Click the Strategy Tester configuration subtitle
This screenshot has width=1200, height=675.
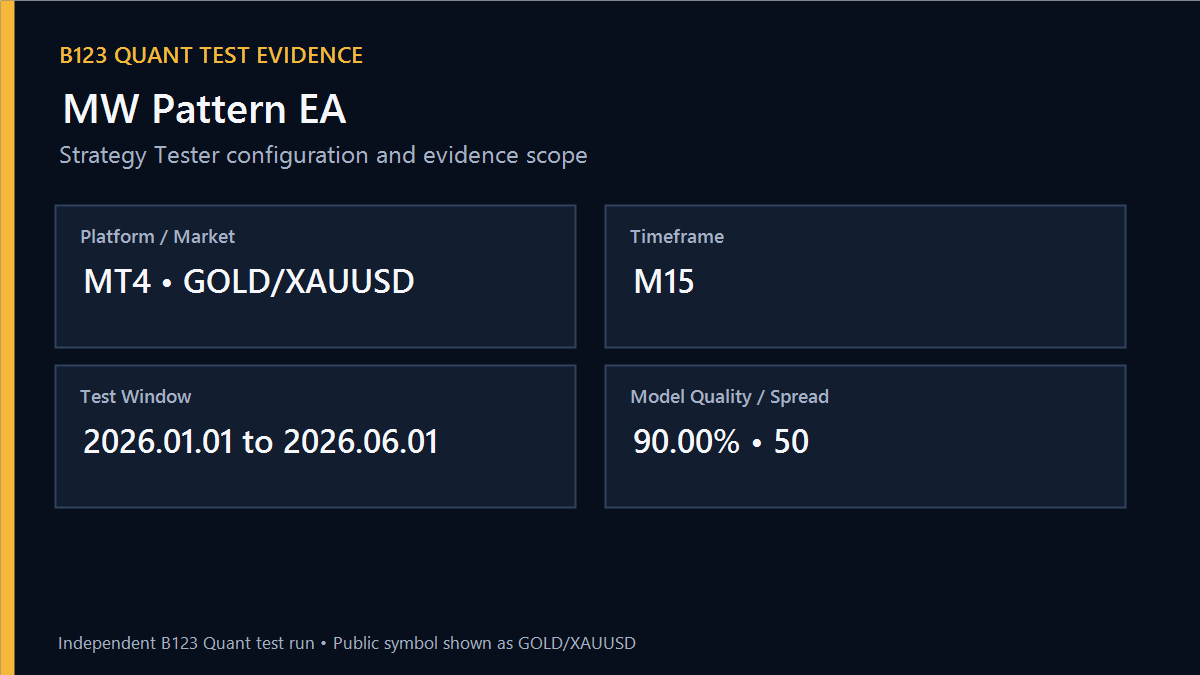point(323,156)
